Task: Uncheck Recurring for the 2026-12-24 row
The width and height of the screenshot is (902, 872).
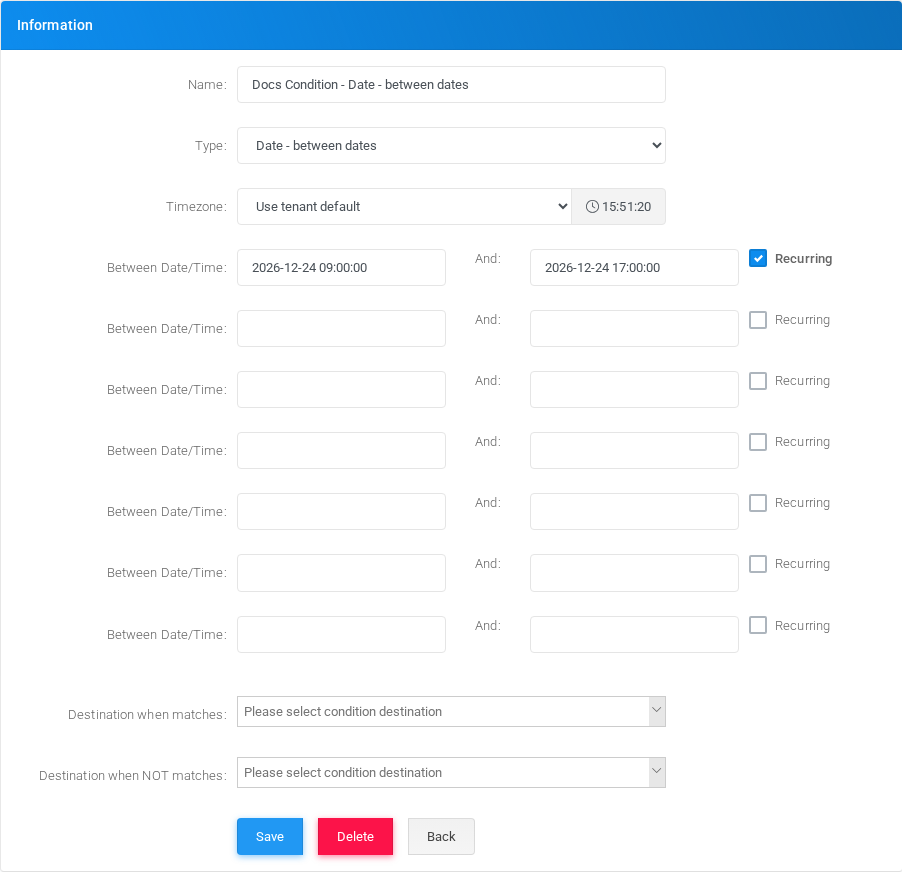Action: [x=758, y=258]
